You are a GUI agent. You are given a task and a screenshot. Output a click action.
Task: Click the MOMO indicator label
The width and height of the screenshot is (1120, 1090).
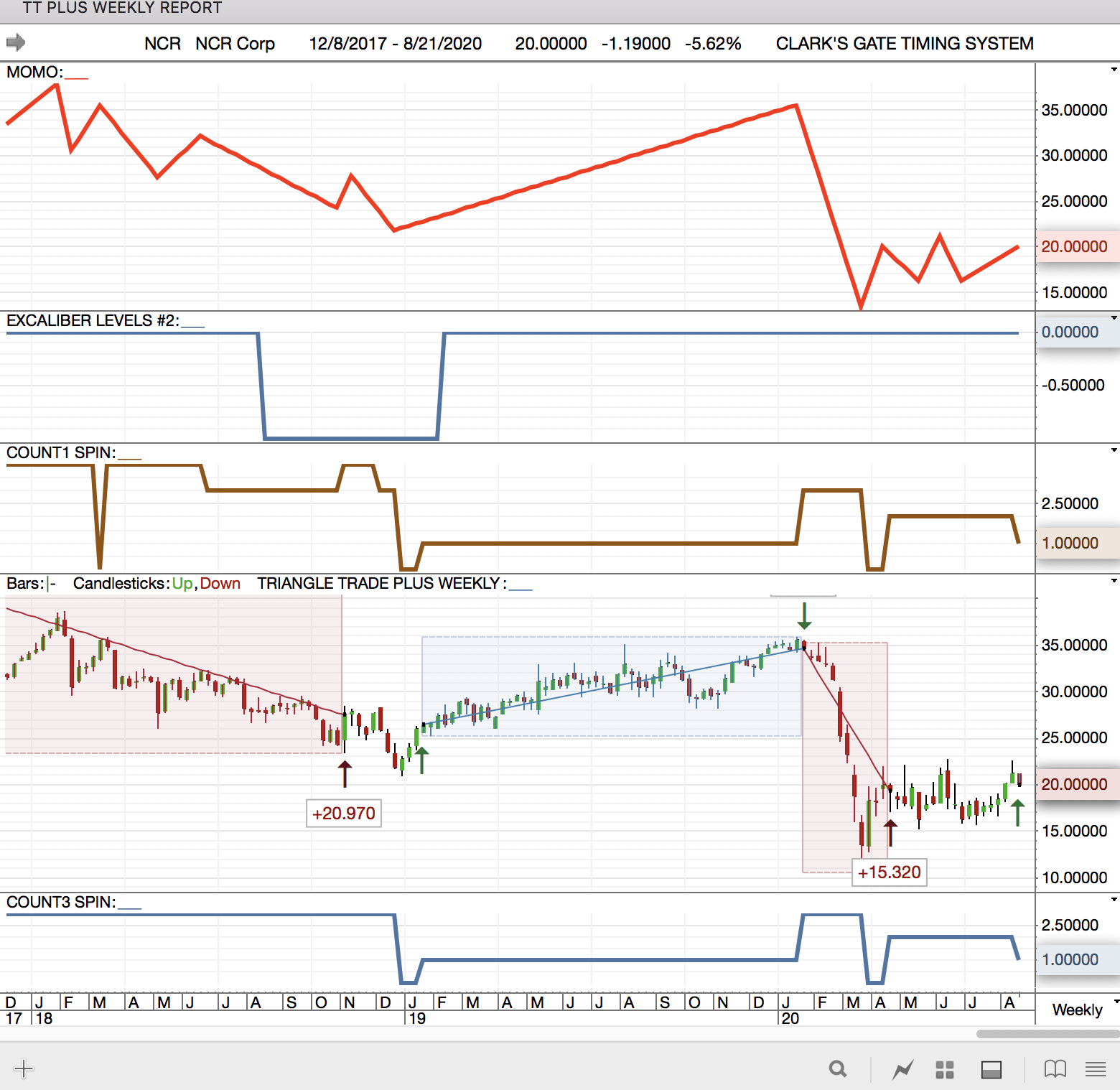[x=34, y=72]
